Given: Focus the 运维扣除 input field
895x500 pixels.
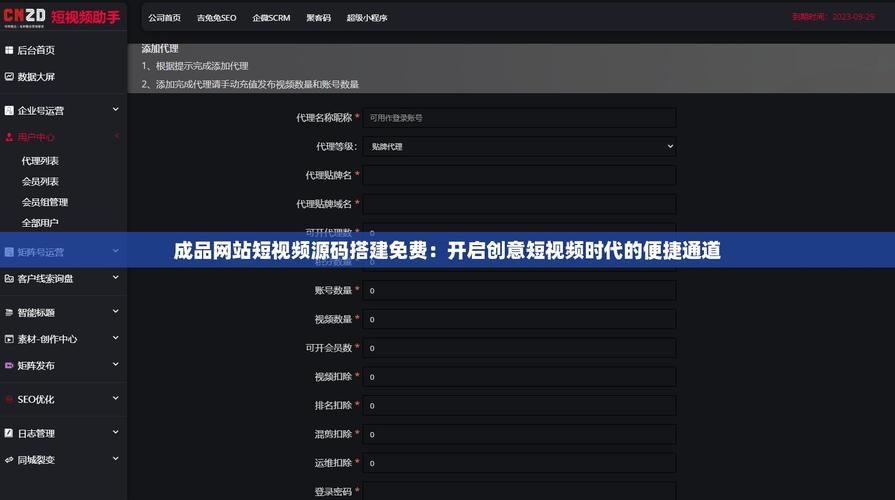Looking at the screenshot, I should pos(519,463).
